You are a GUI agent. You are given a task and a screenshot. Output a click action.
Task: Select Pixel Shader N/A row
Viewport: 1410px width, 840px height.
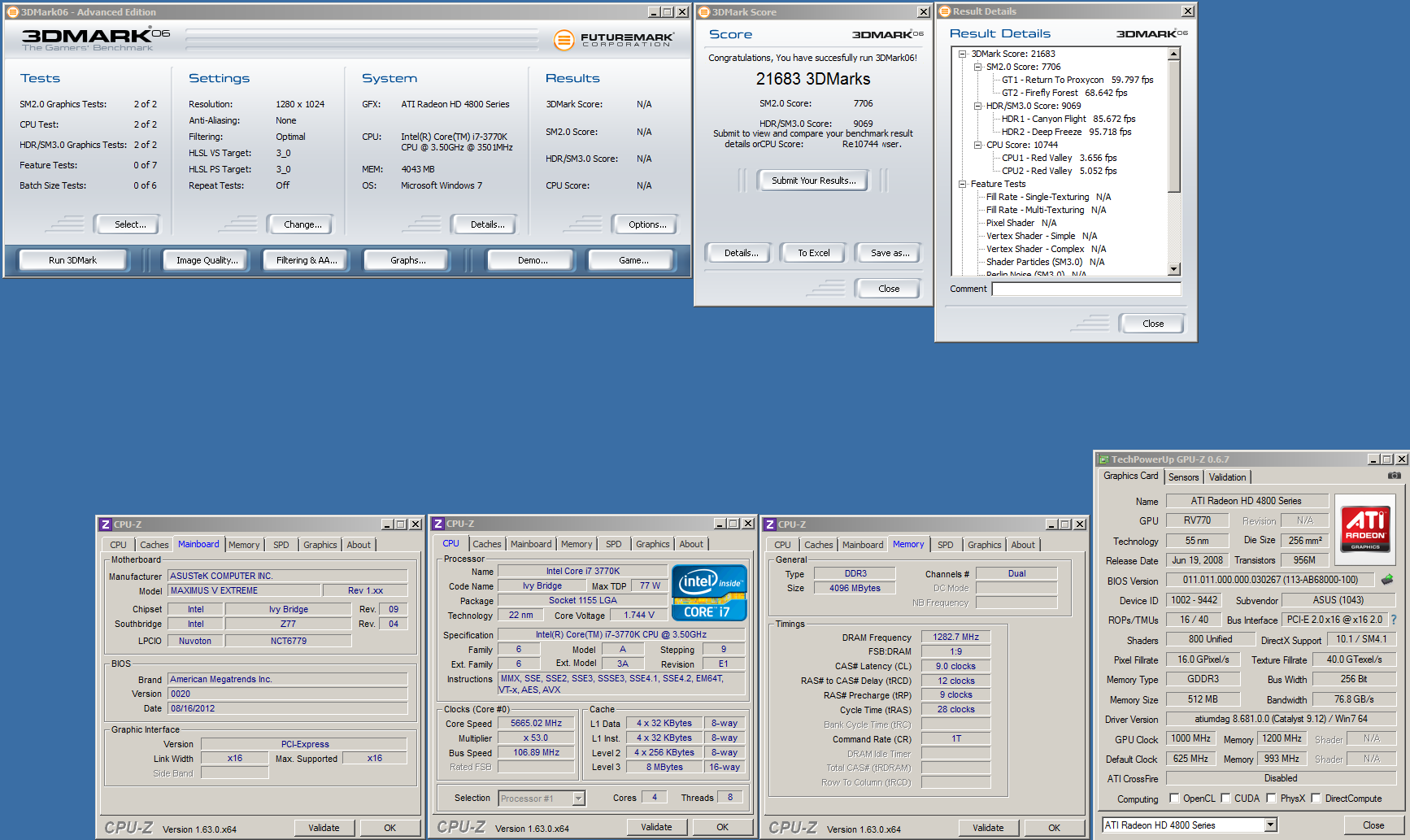pyautogui.click(x=1021, y=223)
